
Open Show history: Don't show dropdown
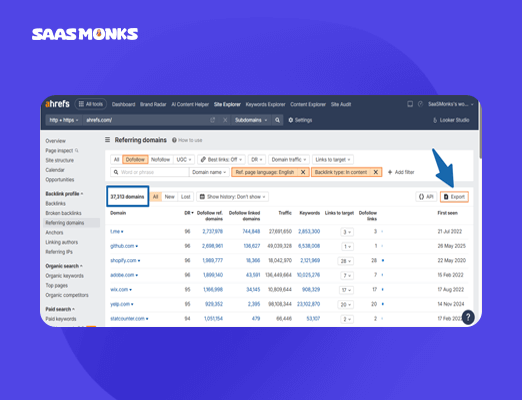coord(232,197)
